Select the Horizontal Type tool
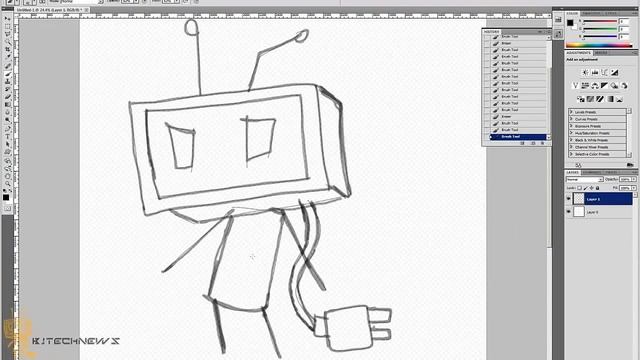Screen dimensions: 640x360 [7, 136]
